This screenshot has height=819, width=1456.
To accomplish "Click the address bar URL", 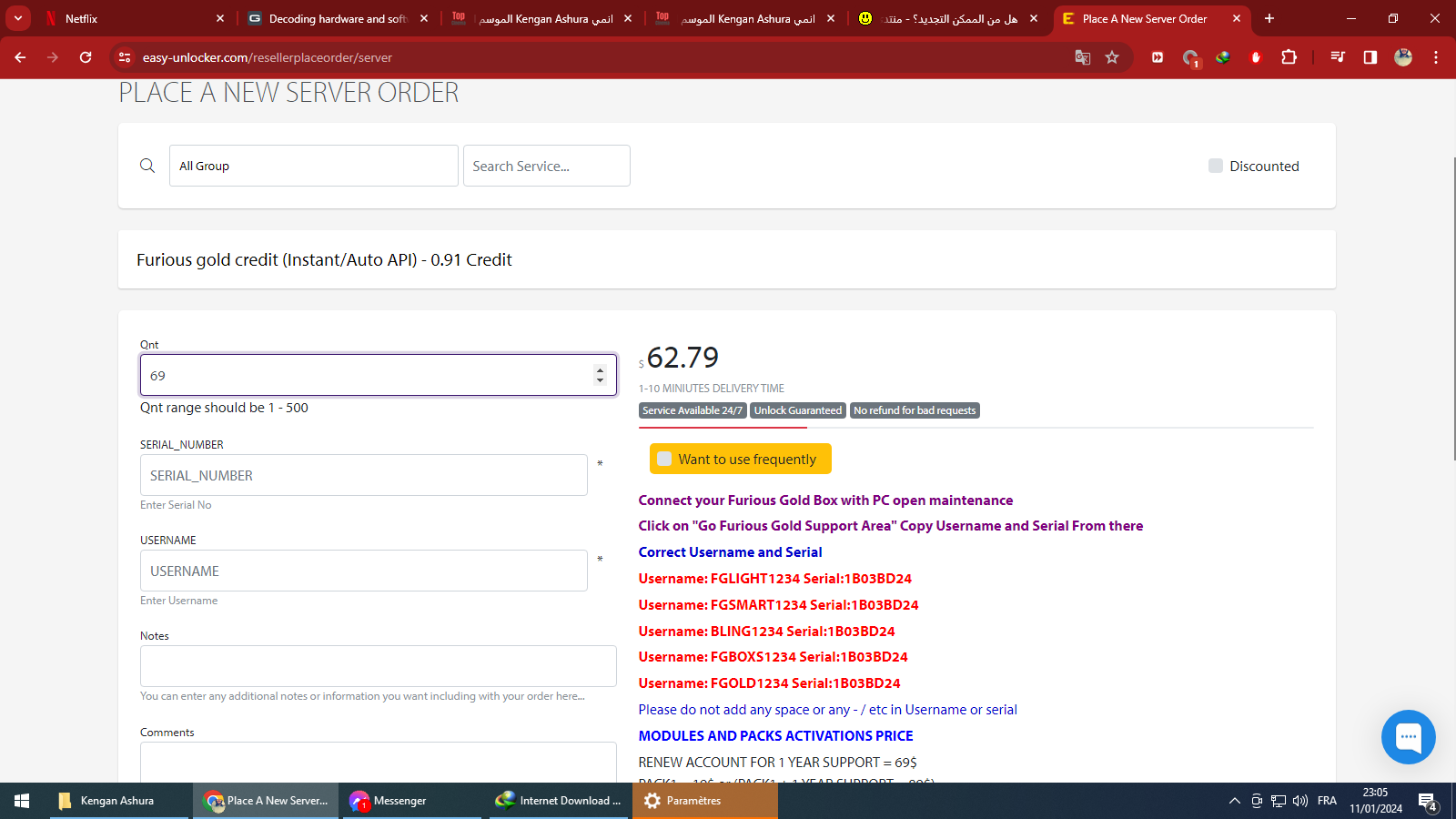I will tap(268, 57).
